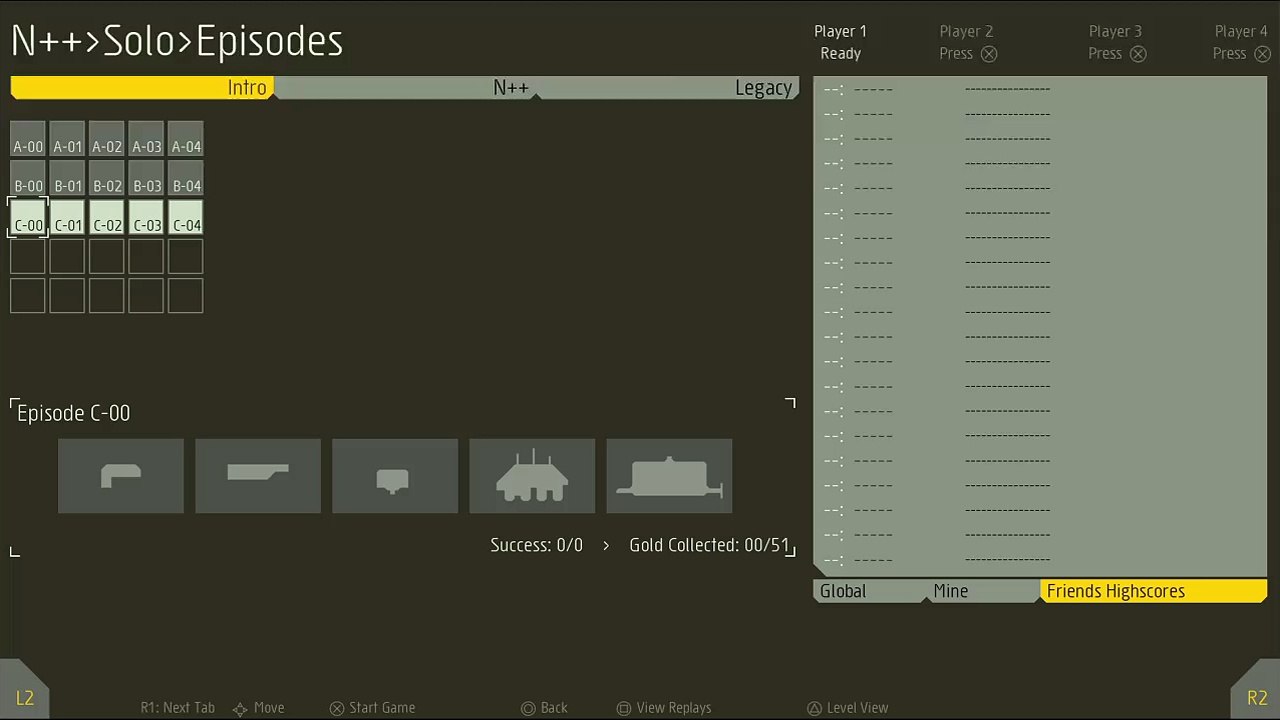1280x720 pixels.
Task: Select episode A-01 tile
Action: point(68,139)
